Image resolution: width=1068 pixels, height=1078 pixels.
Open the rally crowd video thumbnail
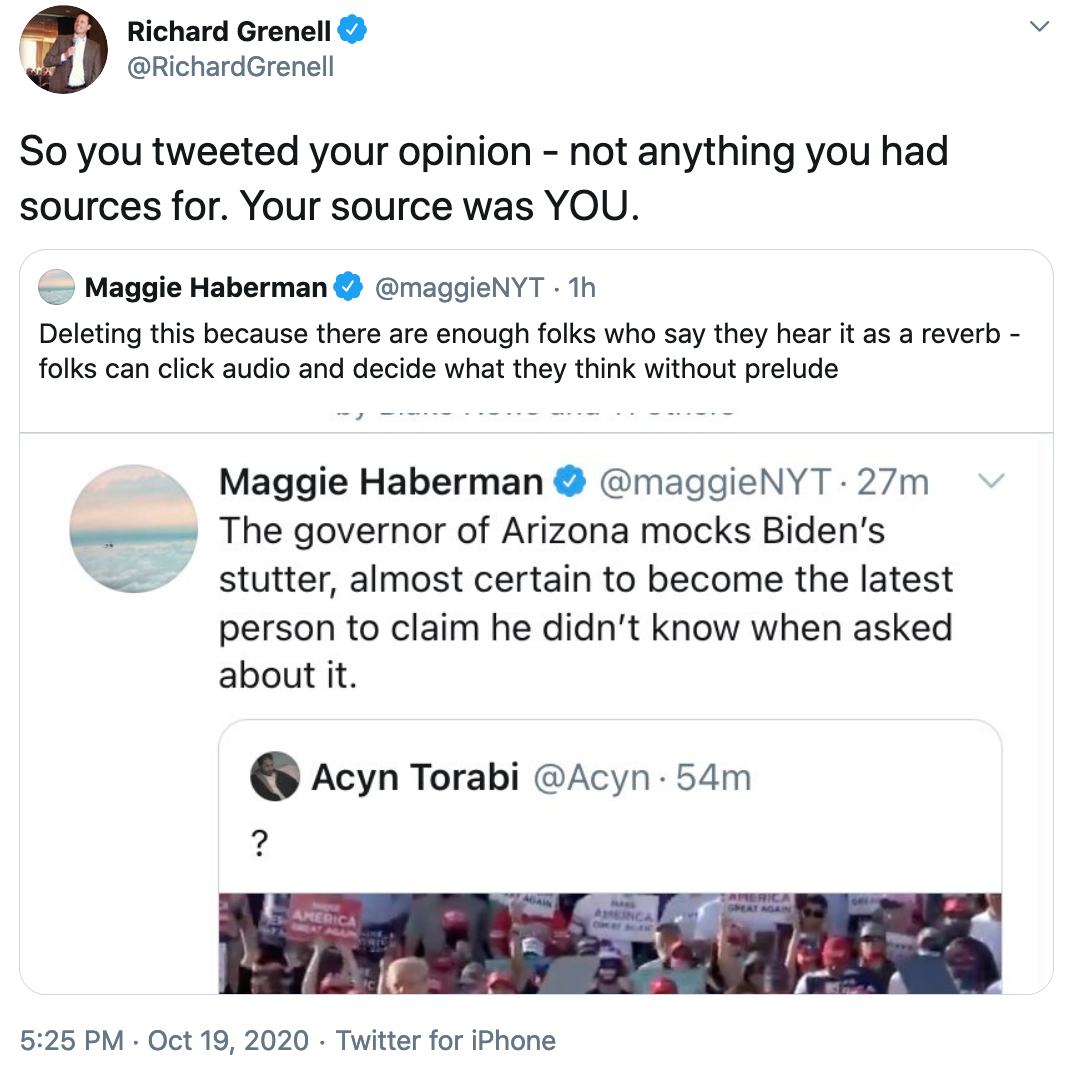click(x=610, y=942)
